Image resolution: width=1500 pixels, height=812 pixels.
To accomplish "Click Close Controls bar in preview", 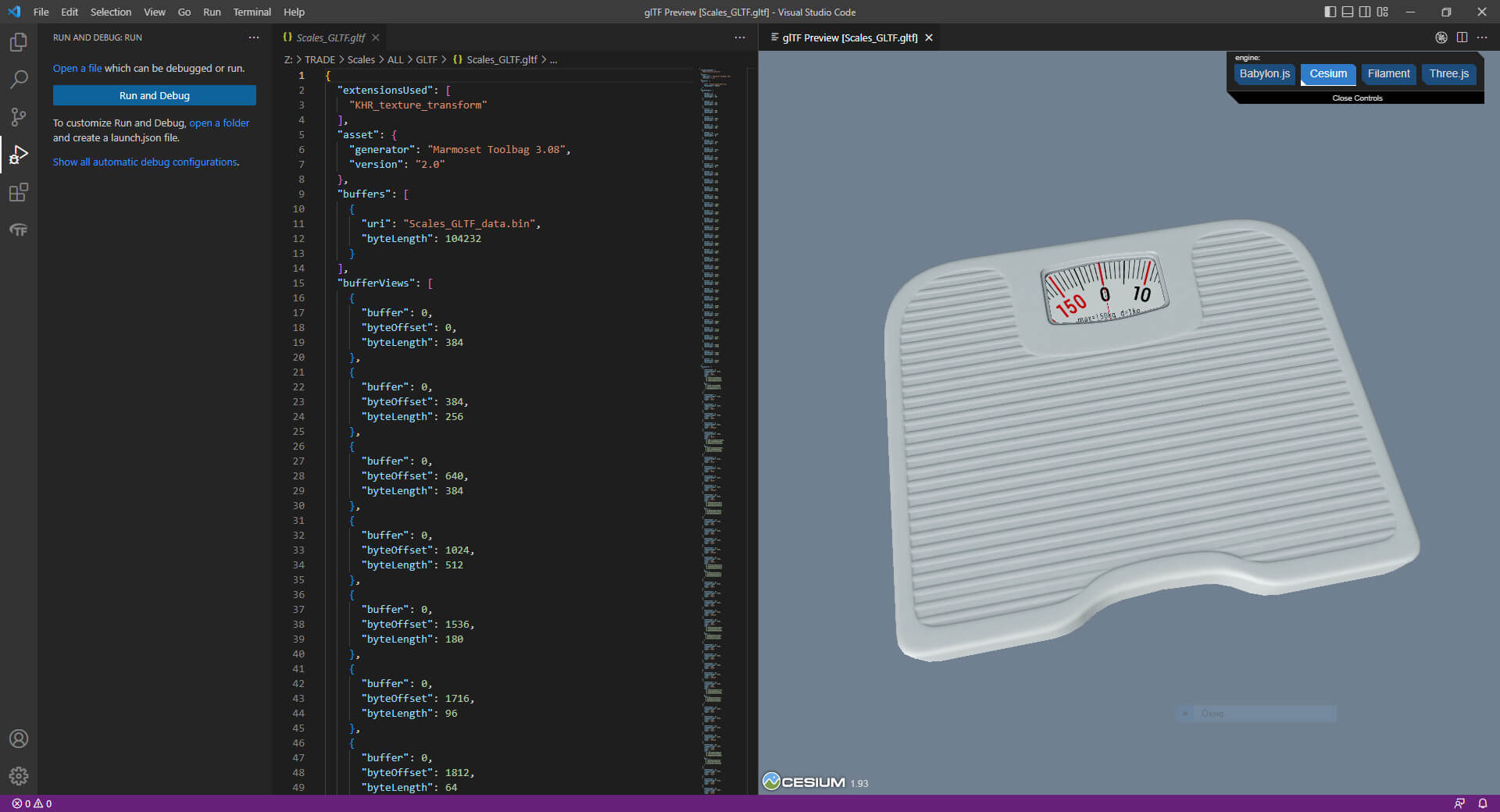I will point(1357,98).
